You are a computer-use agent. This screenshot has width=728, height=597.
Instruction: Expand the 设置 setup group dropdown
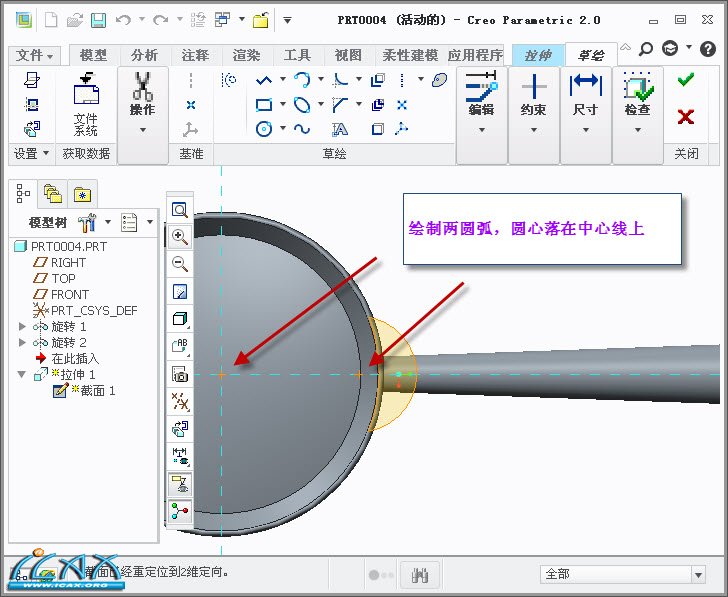[31, 153]
